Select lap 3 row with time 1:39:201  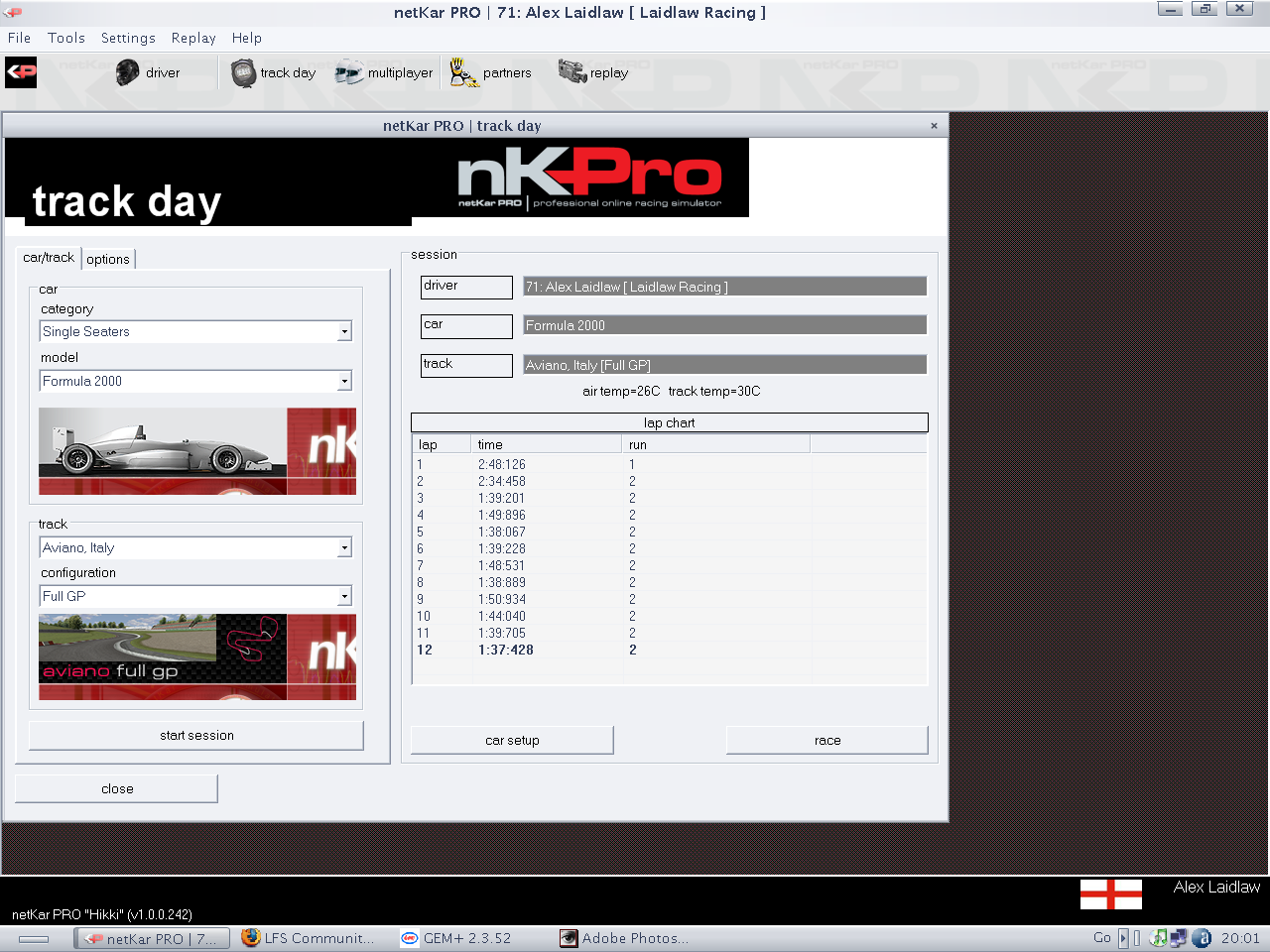coord(670,498)
